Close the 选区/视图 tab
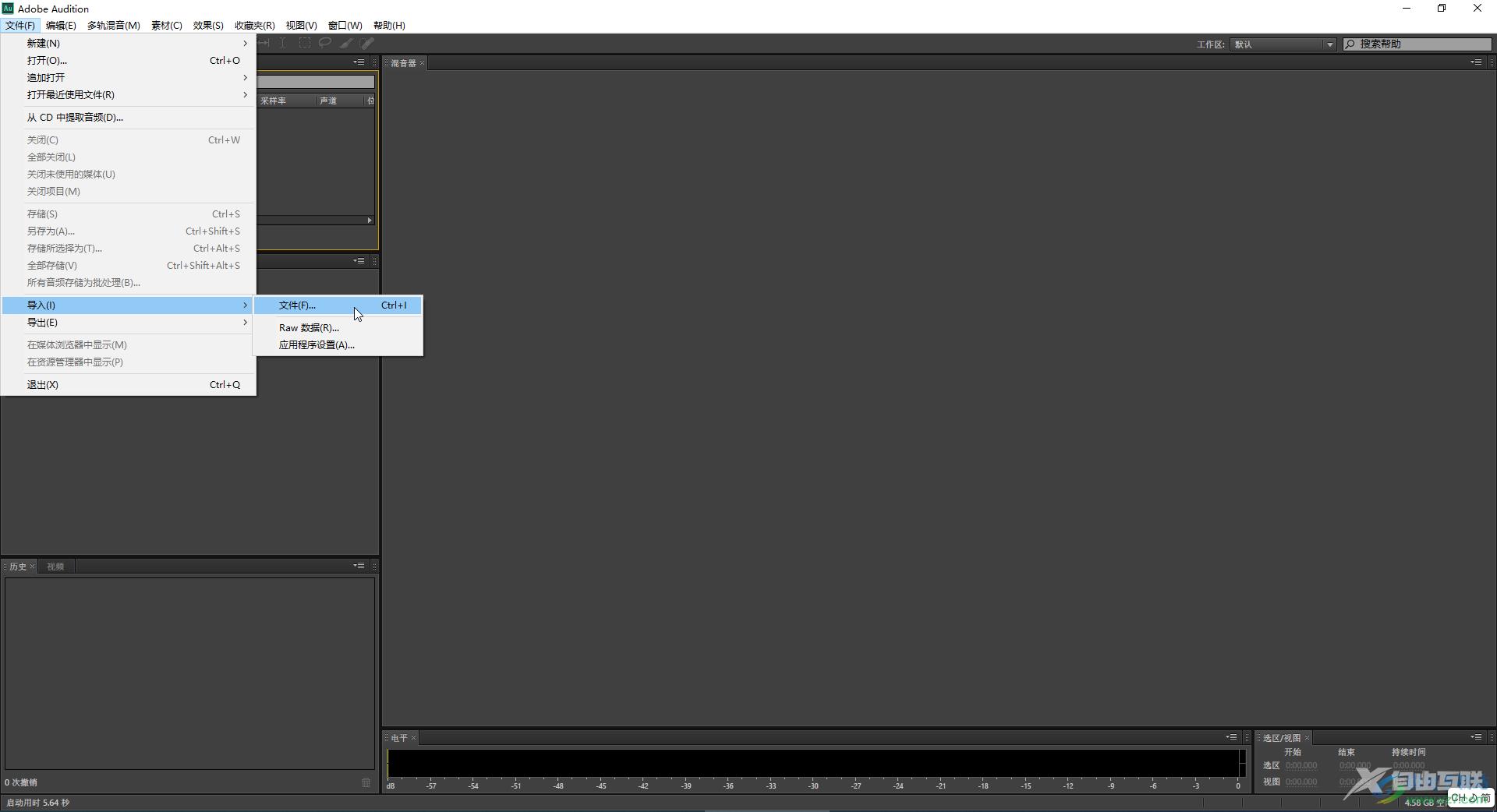This screenshot has width=1497, height=812. (x=1307, y=738)
